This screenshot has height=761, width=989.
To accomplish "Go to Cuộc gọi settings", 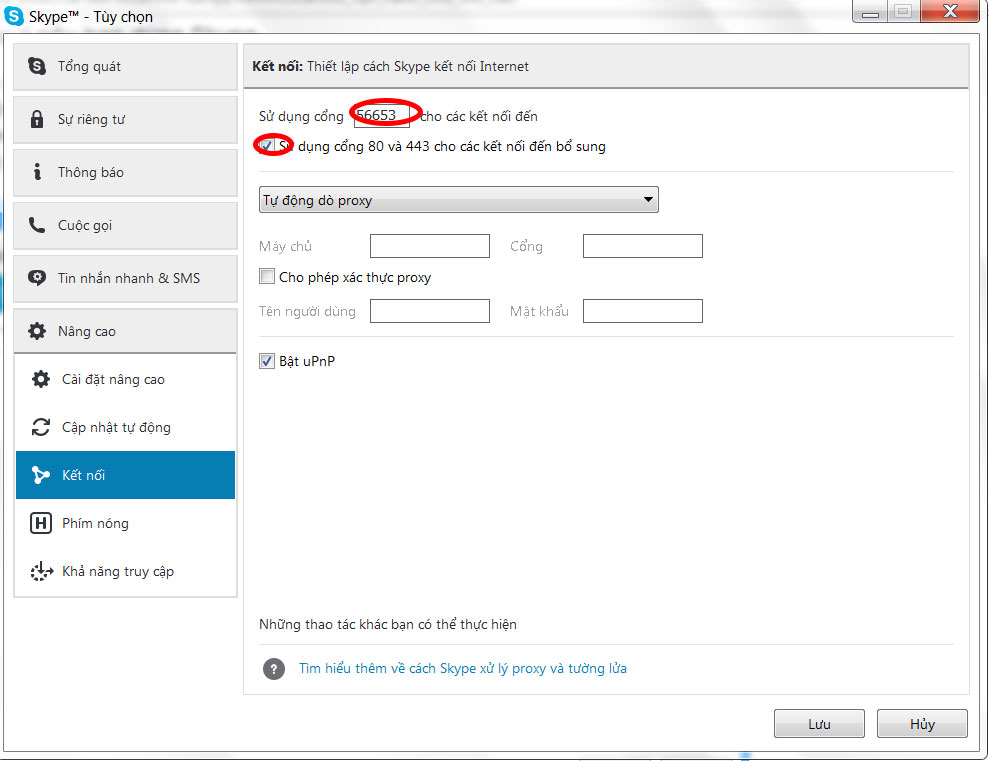I will click(125, 225).
